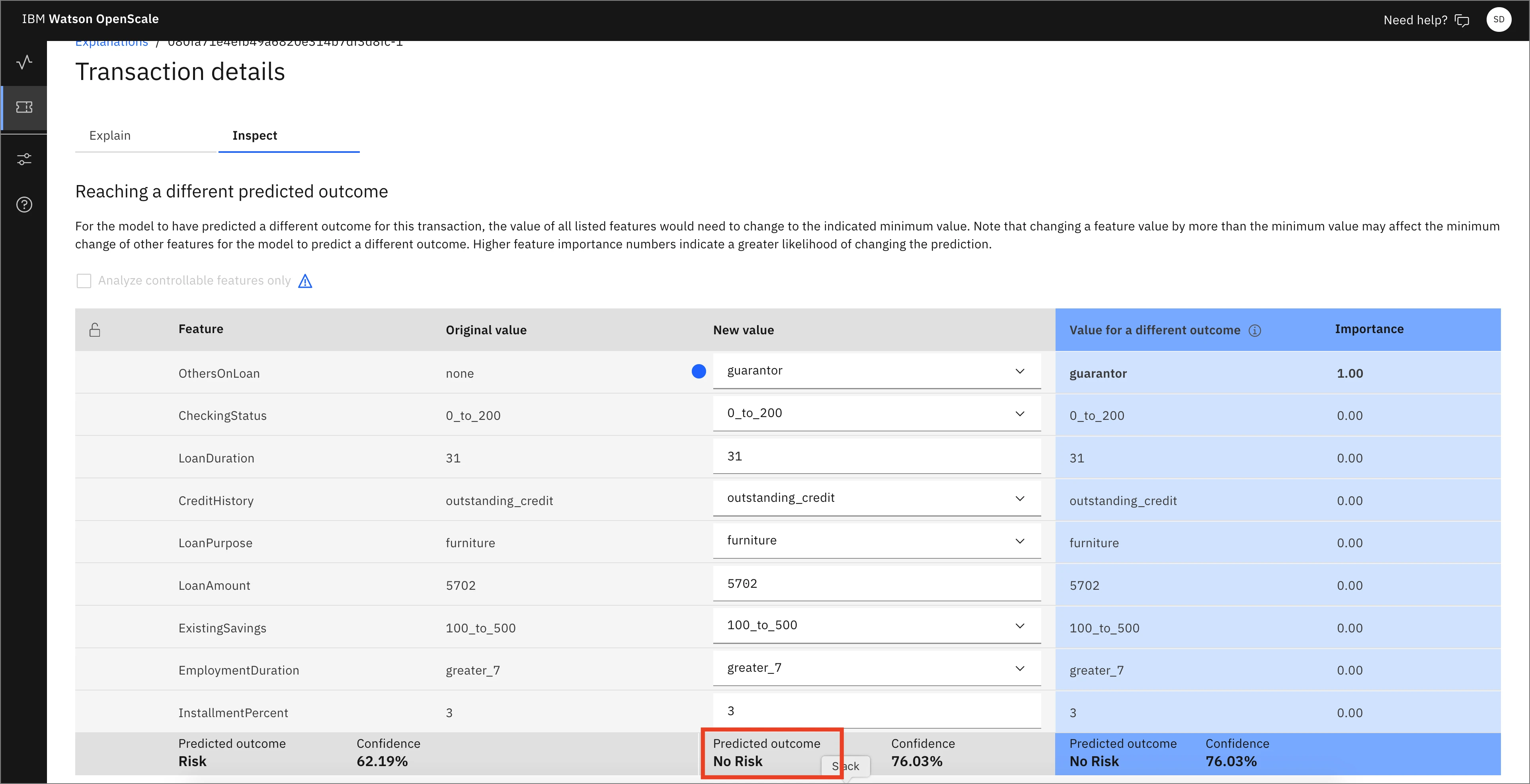This screenshot has width=1530, height=784.
Task: Click Reaching a different predicted outcome heading
Action: (x=232, y=192)
